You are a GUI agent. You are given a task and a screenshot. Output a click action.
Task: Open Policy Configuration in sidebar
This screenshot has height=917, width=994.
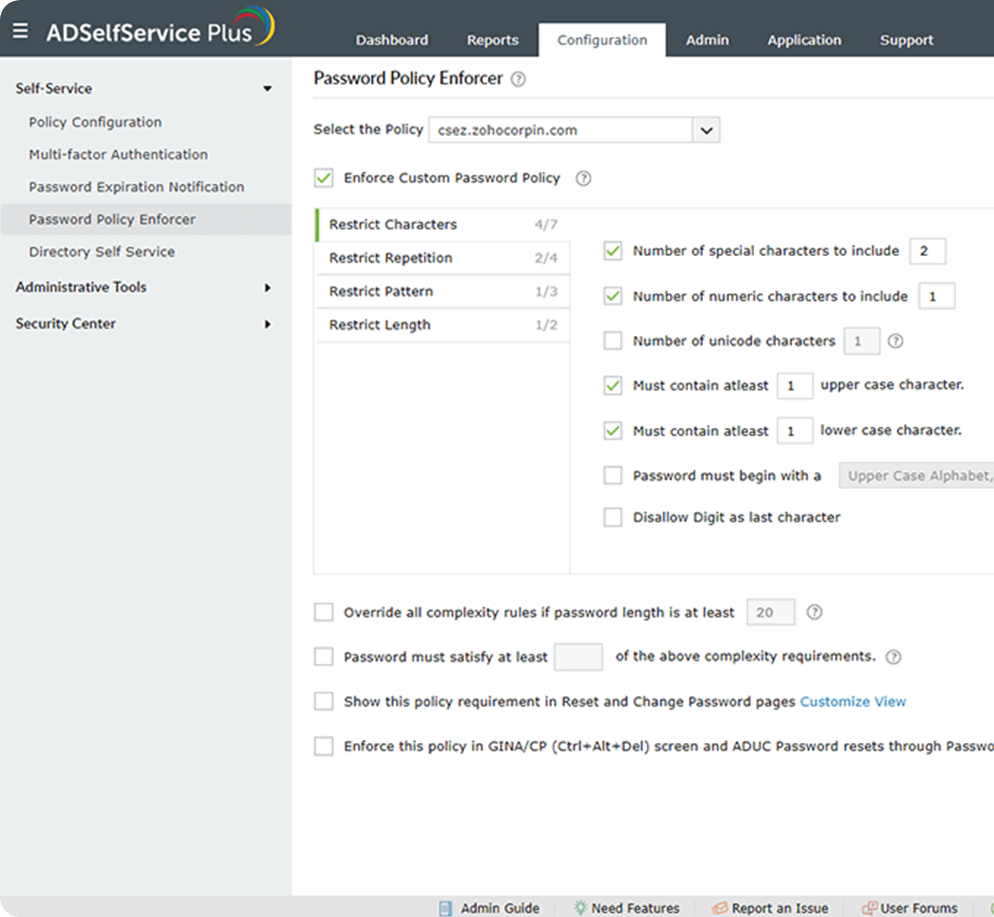(95, 122)
